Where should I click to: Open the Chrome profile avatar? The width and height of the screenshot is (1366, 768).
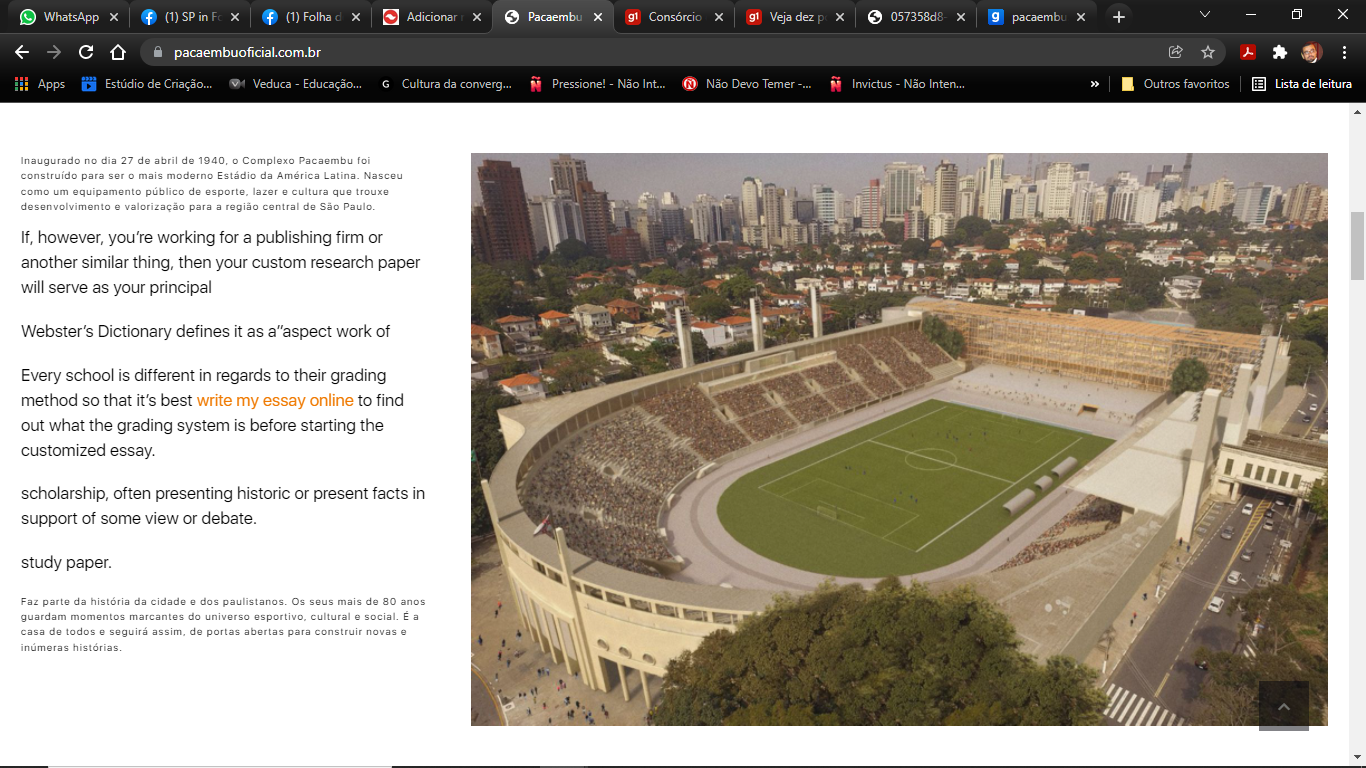point(1311,52)
